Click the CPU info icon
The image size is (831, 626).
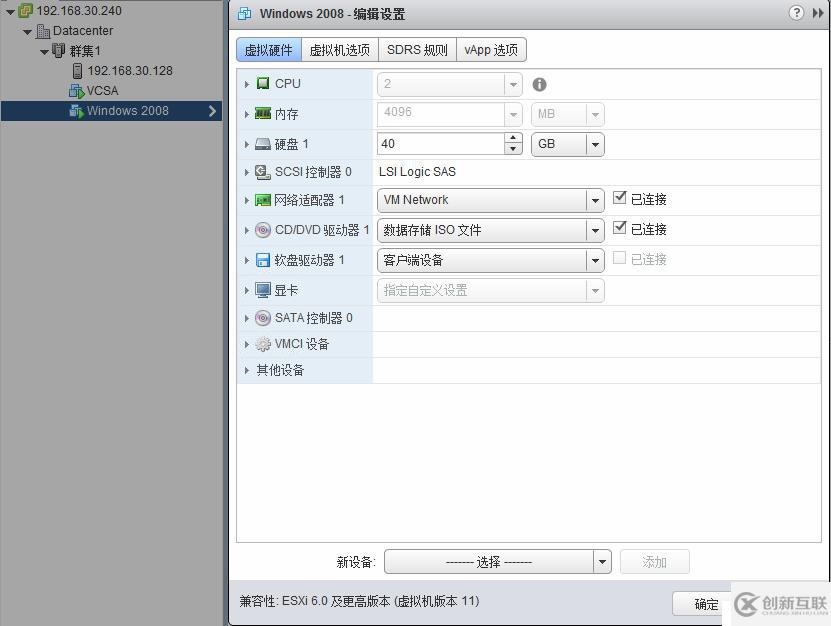point(539,84)
